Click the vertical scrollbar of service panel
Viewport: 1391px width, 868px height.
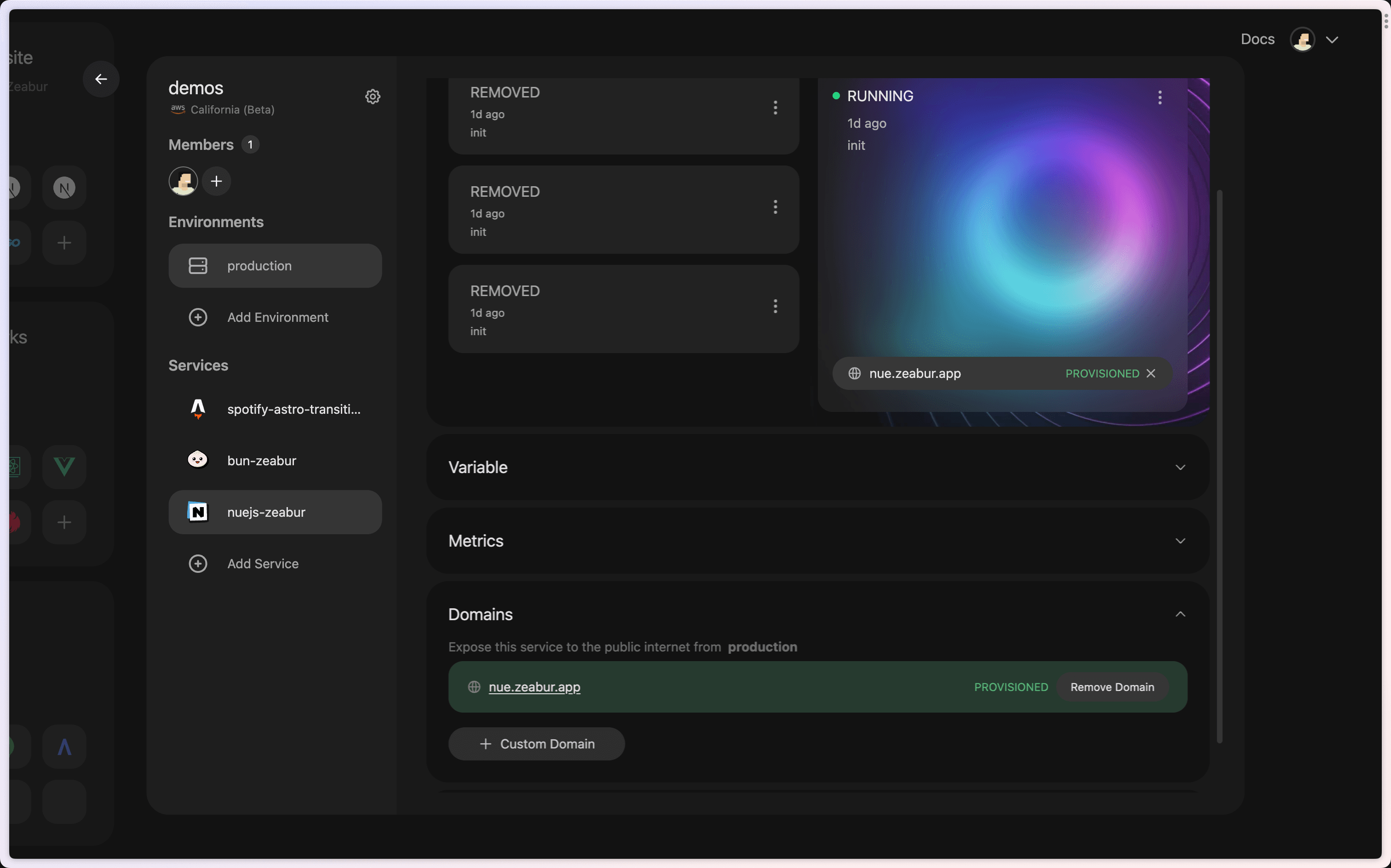click(1219, 466)
